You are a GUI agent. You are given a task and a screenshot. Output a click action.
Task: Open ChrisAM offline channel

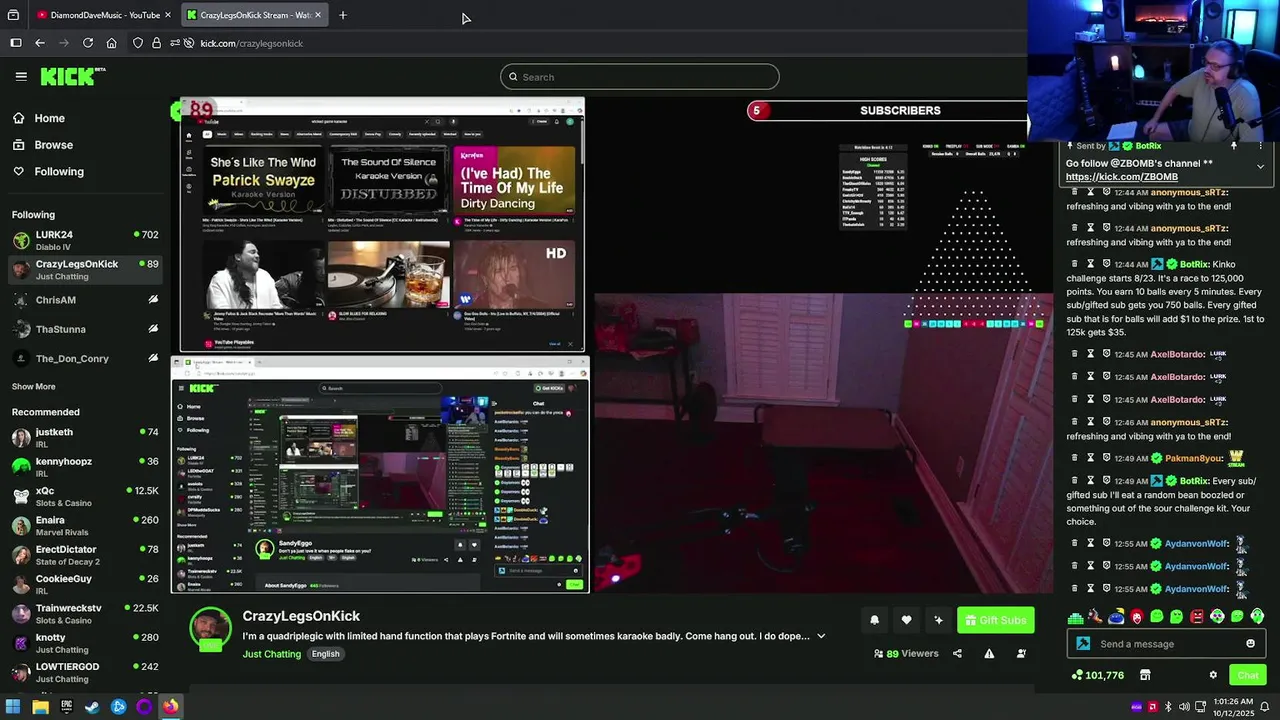85,300
